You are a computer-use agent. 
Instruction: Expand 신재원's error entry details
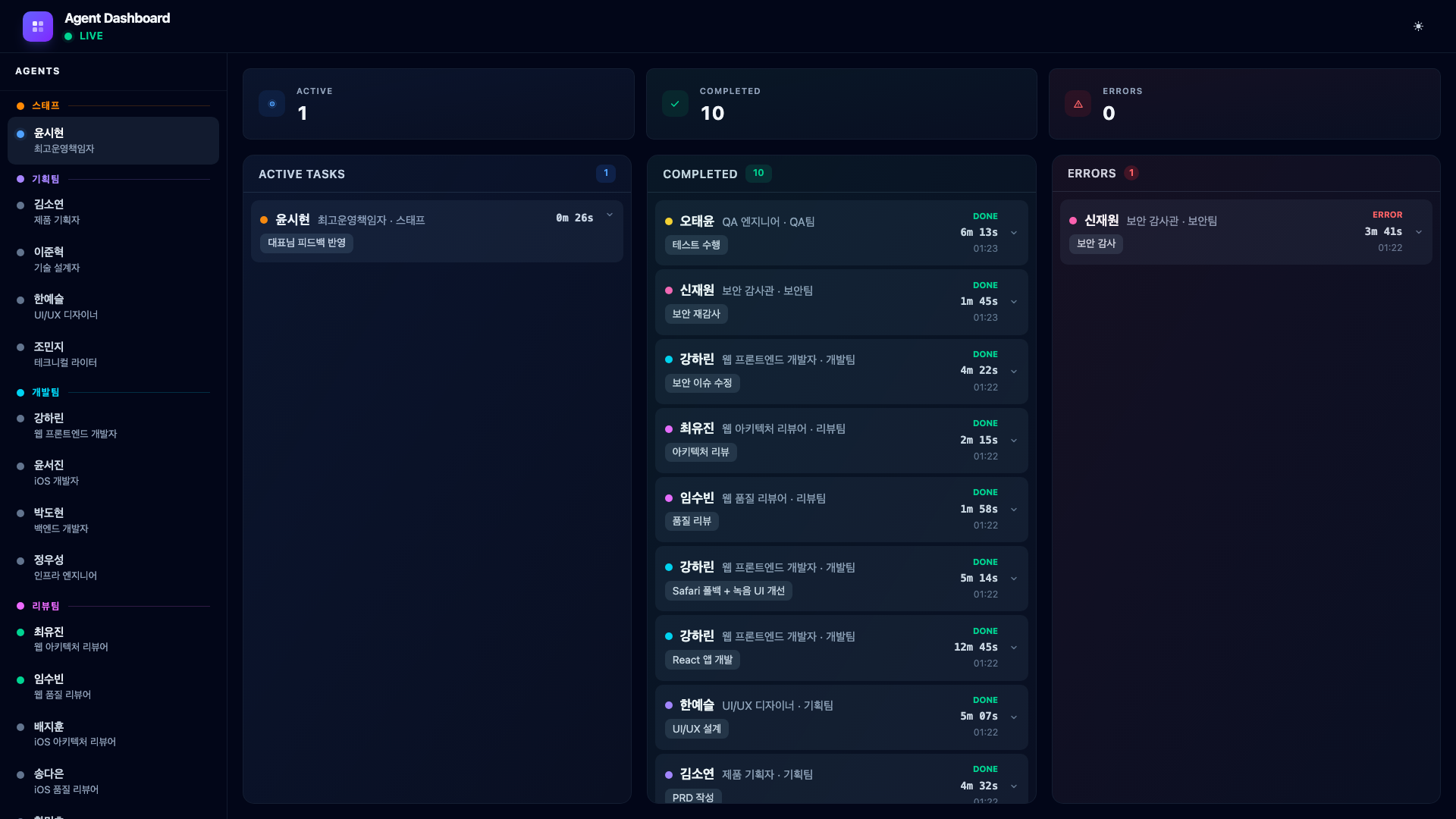tap(1420, 232)
